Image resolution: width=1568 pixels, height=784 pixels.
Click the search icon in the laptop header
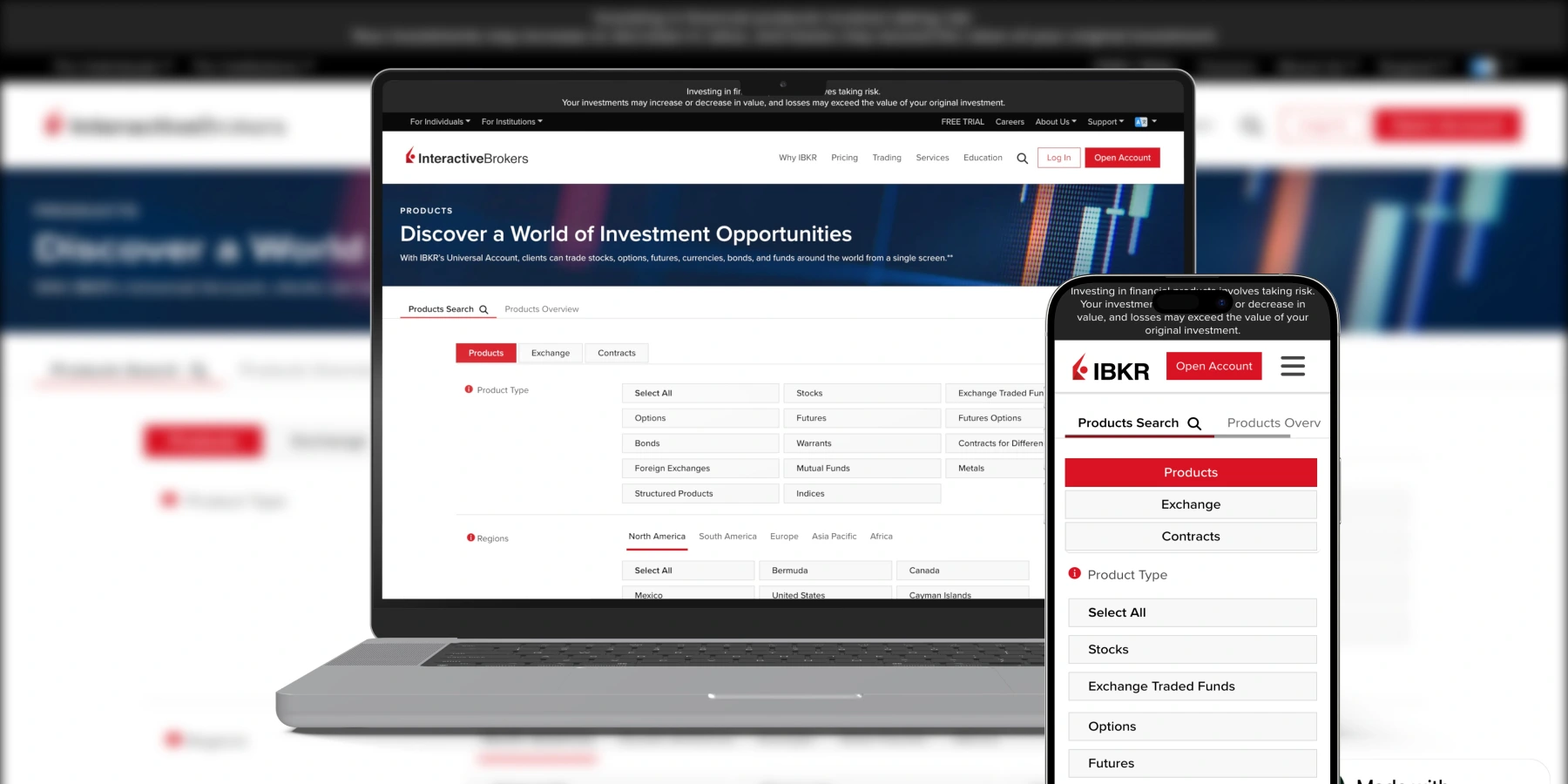[1022, 159]
